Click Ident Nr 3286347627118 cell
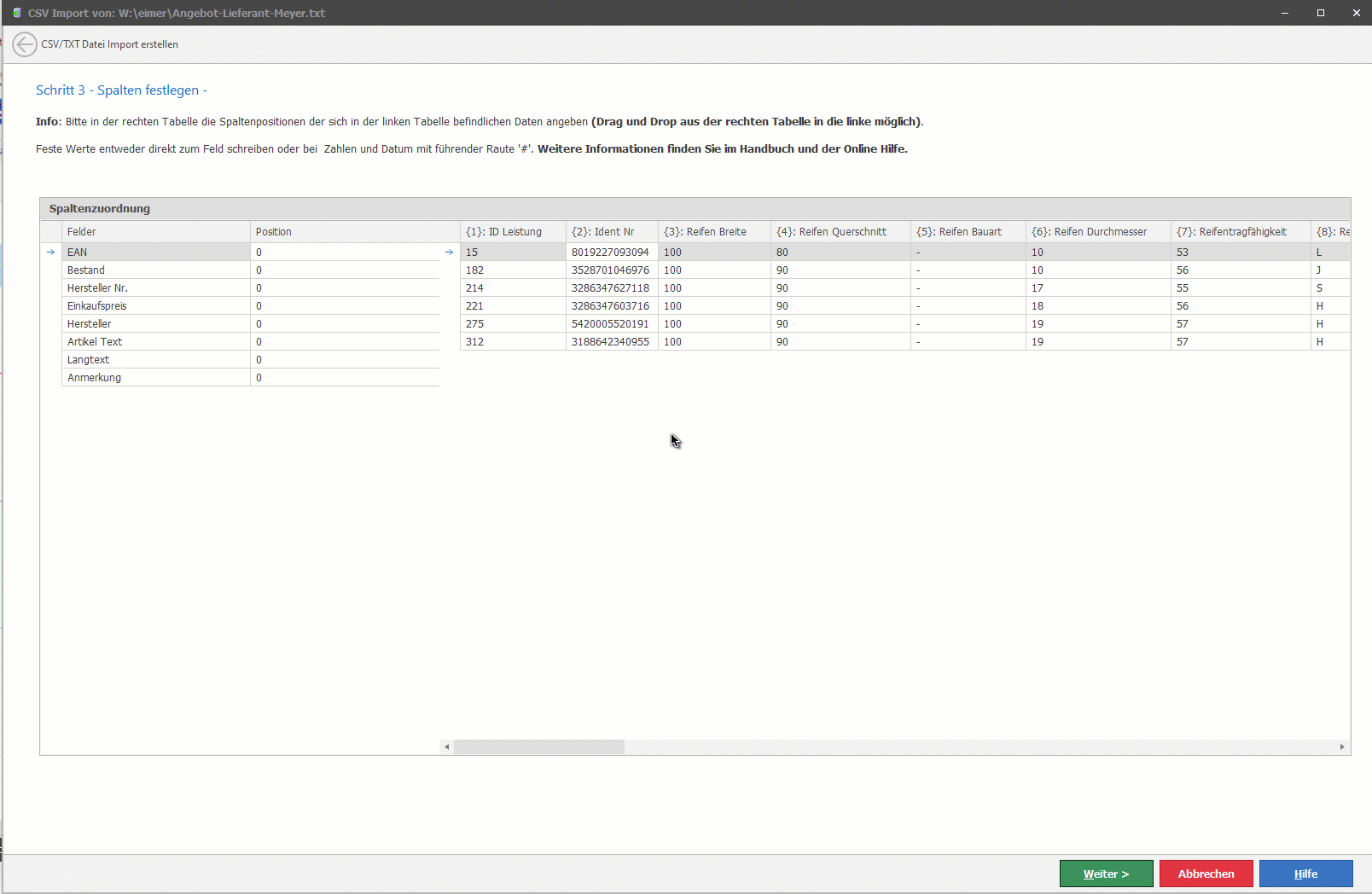 click(612, 288)
